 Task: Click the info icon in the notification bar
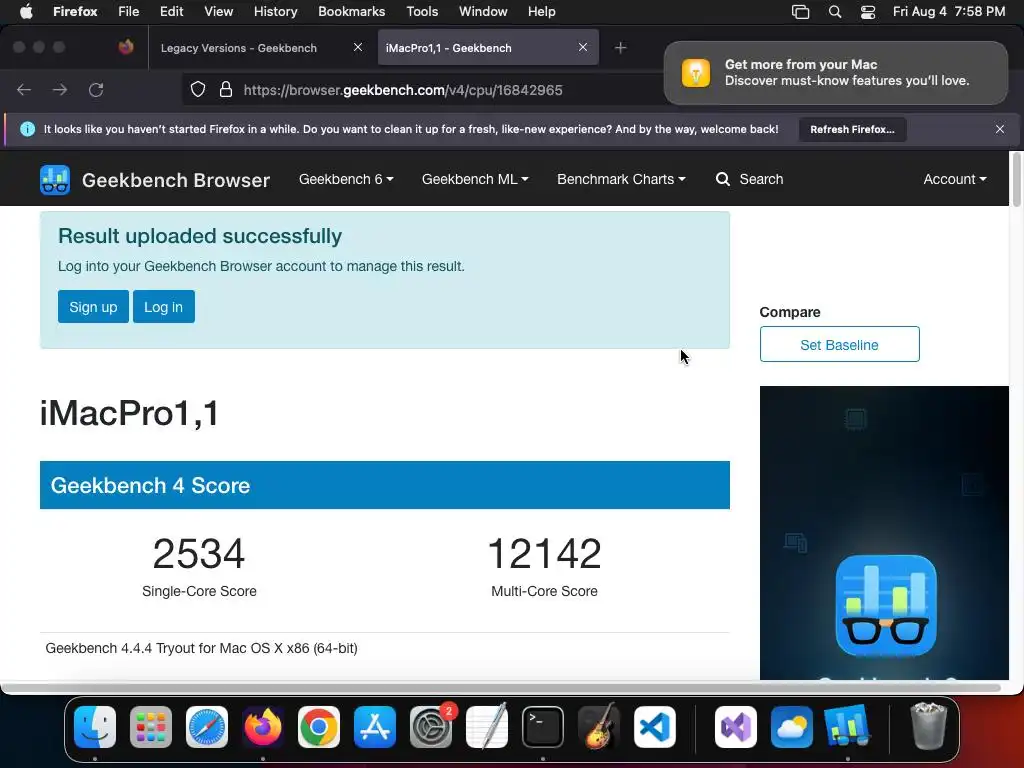tap(27, 129)
